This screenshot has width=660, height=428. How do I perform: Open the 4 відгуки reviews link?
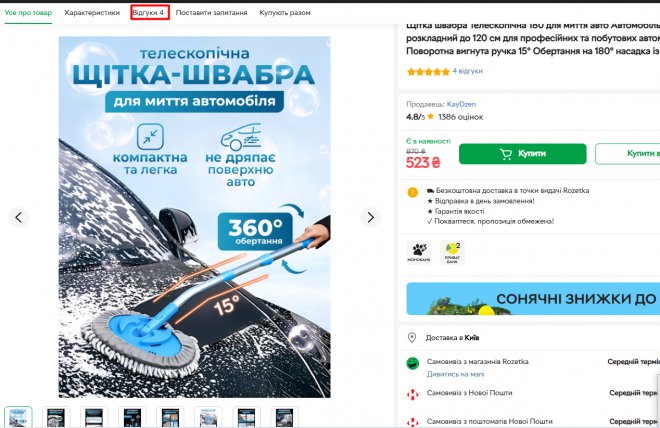(x=468, y=71)
